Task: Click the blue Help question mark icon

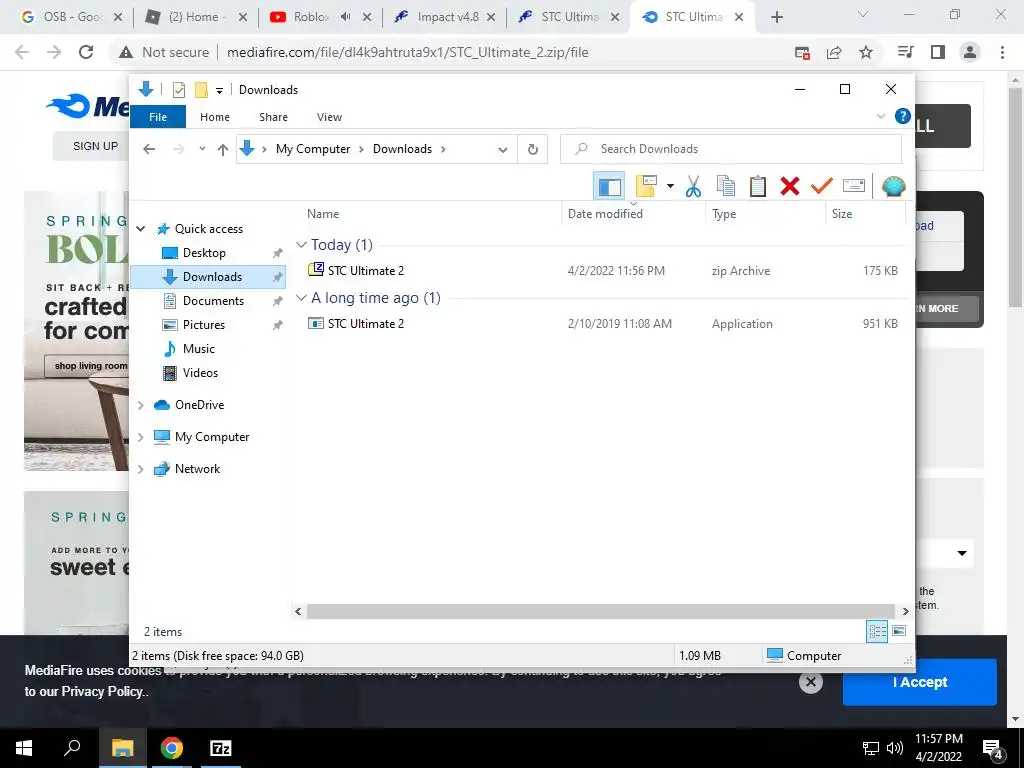Action: point(903,116)
